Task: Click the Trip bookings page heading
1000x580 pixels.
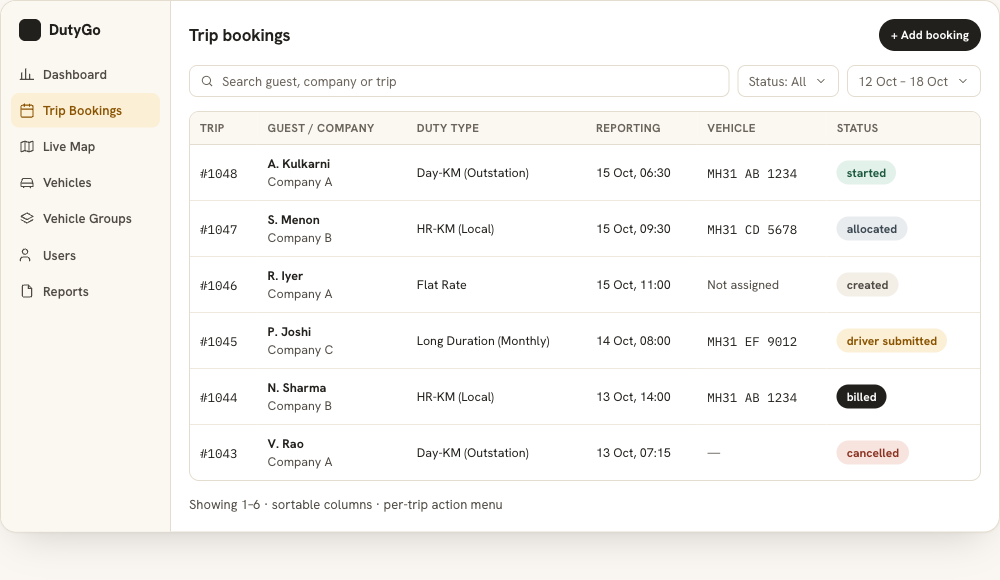Action: [240, 36]
